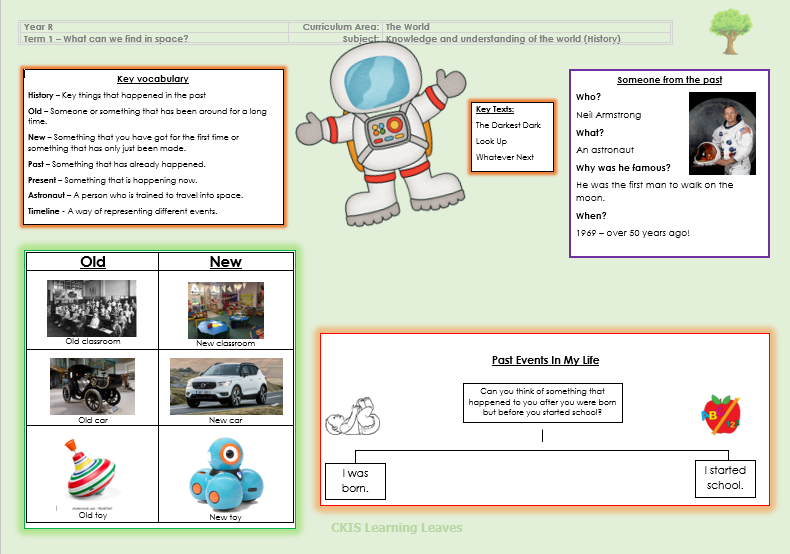Click the 'Key vocabulary' heading
This screenshot has height=554, width=790.
[x=153, y=79]
